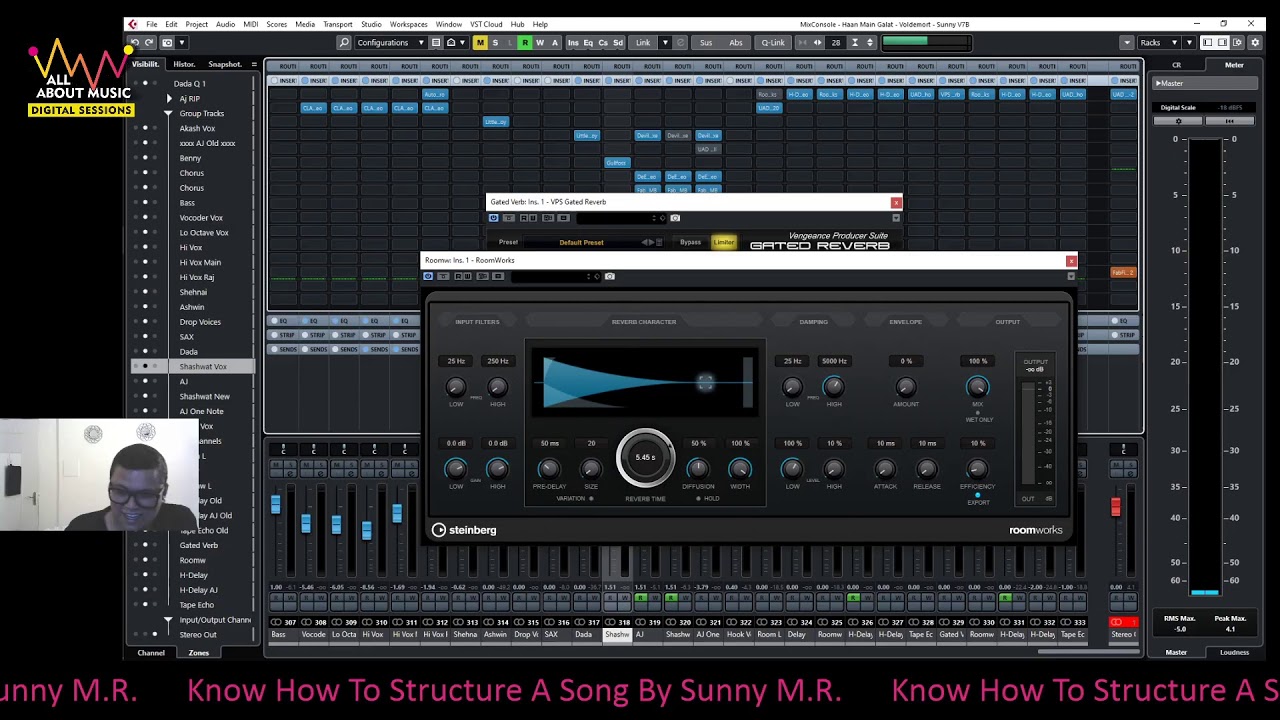The image size is (1280, 720).
Task: Open the VST Cloud menu
Action: [x=486, y=24]
